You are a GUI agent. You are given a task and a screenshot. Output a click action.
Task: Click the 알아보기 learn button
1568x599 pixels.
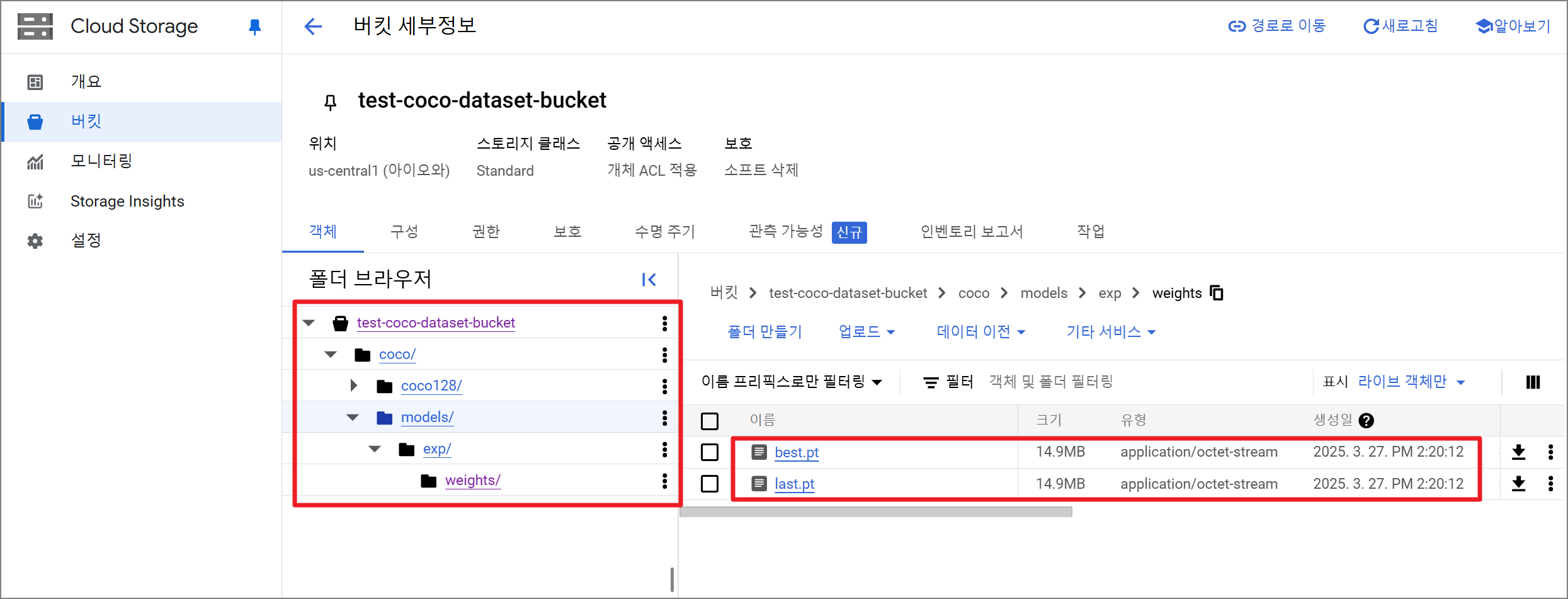[x=1513, y=26]
